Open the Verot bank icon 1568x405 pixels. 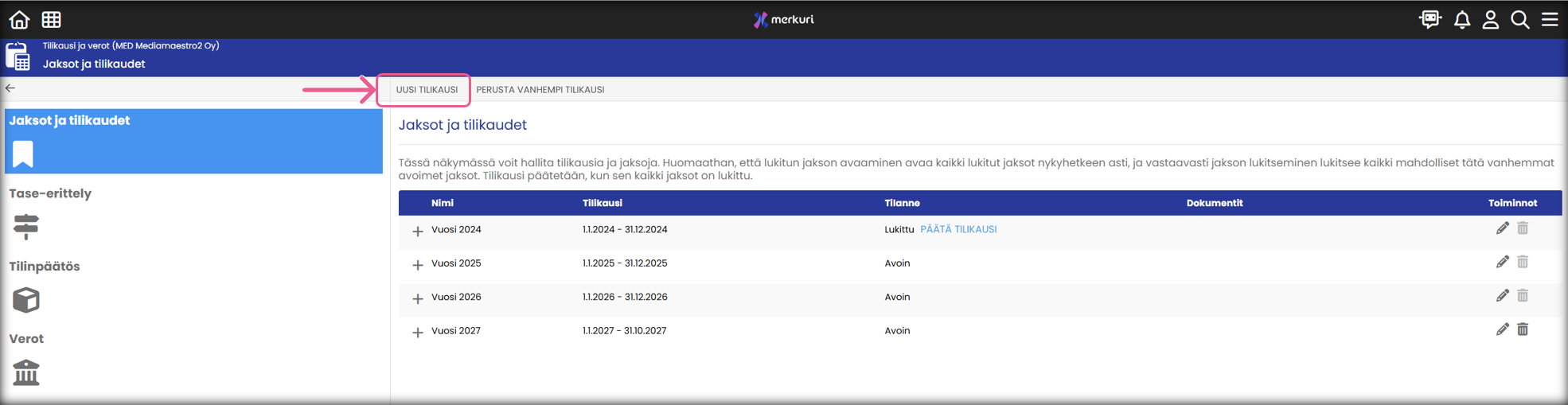tap(26, 372)
